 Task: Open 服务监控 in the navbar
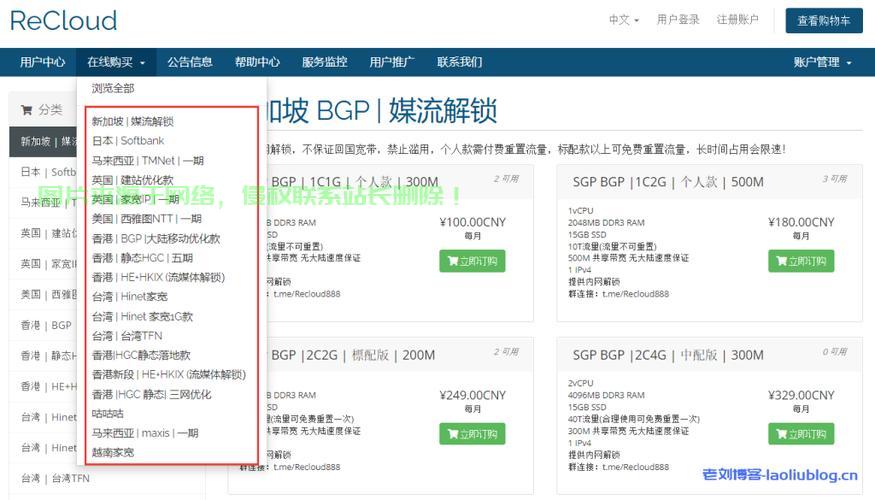pyautogui.click(x=324, y=62)
